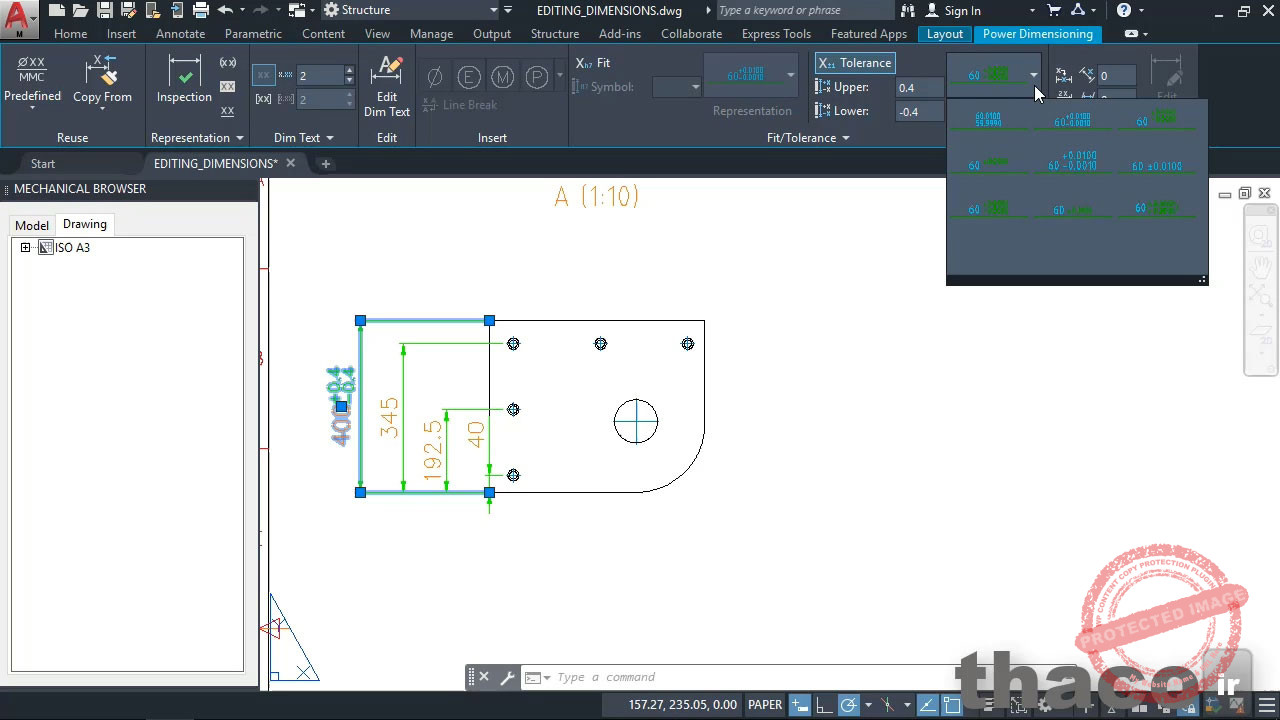This screenshot has width=1280, height=720.
Task: Click the Plot printer icon
Action: 201,10
